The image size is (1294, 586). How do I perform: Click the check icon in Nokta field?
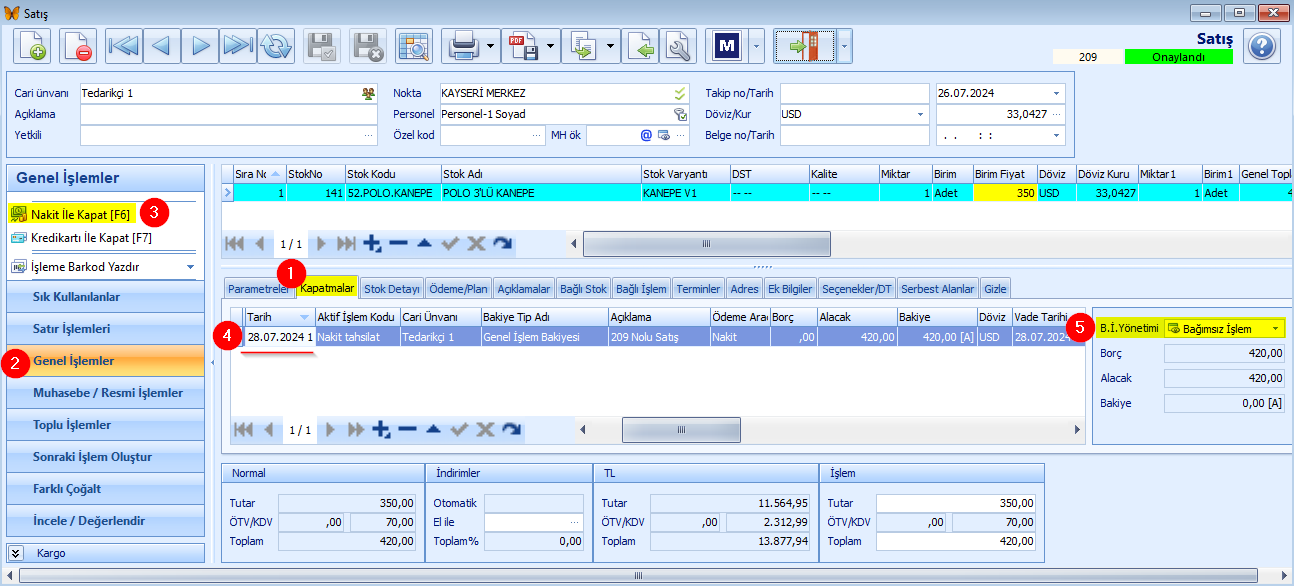(x=681, y=93)
